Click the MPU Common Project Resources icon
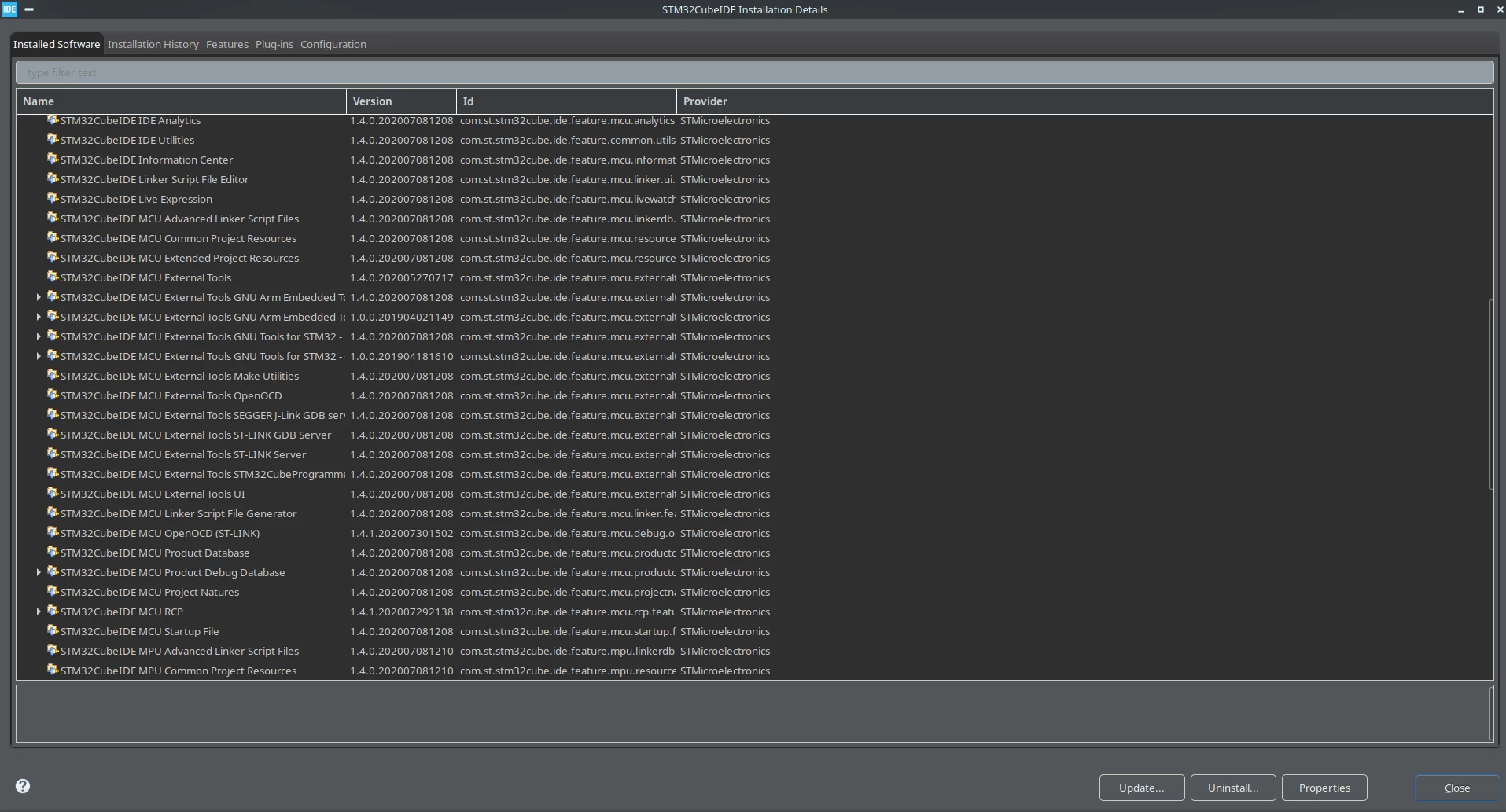Viewport: 1506px width, 812px height. pos(53,671)
